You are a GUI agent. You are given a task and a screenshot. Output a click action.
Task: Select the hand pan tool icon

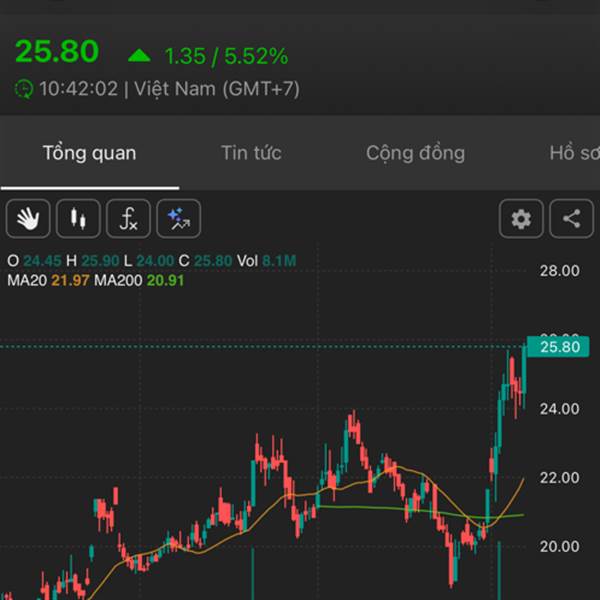click(28, 218)
